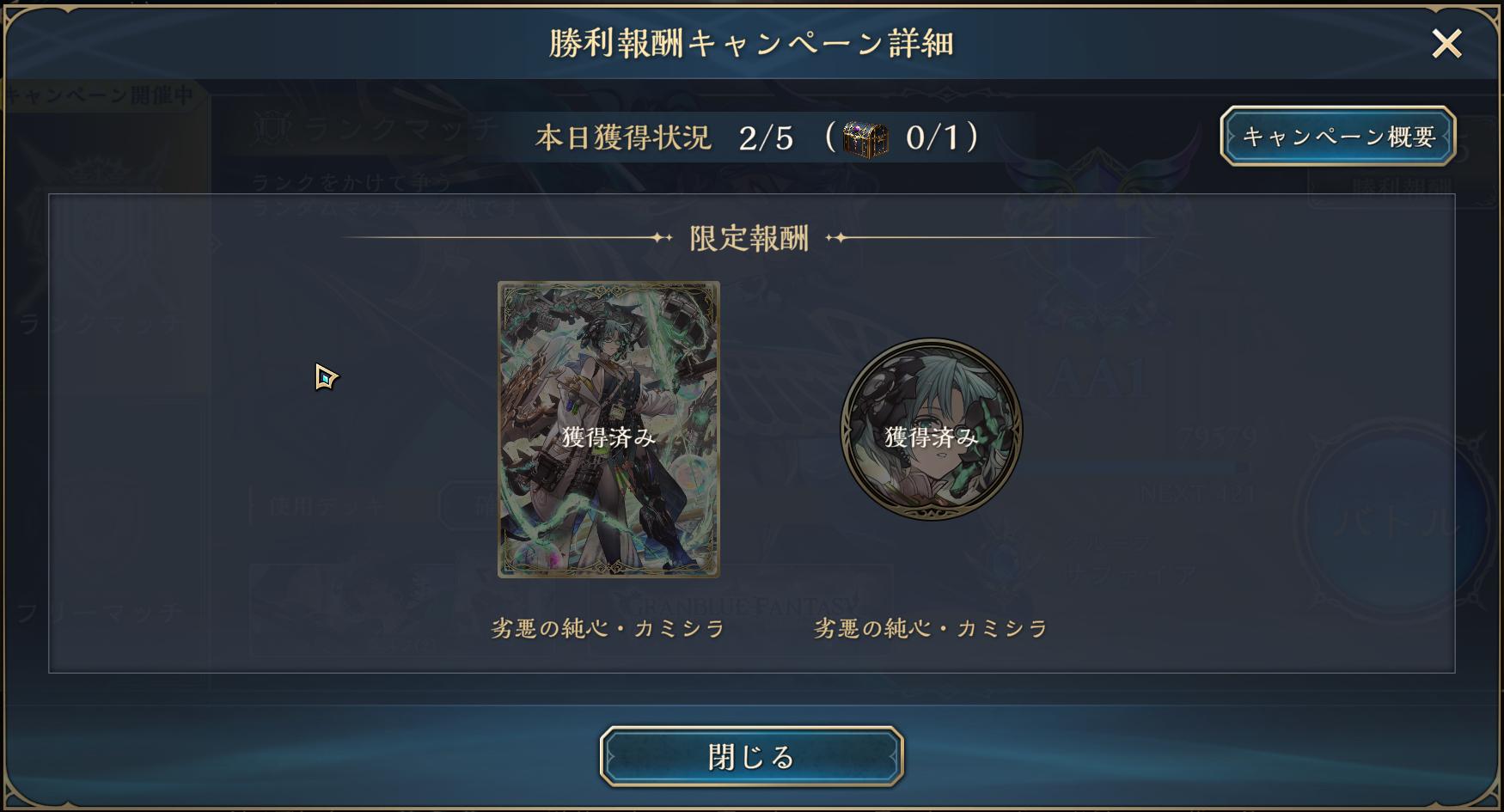This screenshot has width=1504, height=812.
Task: Click the 本日獲得状況 2/5 counter
Action: coord(664,137)
